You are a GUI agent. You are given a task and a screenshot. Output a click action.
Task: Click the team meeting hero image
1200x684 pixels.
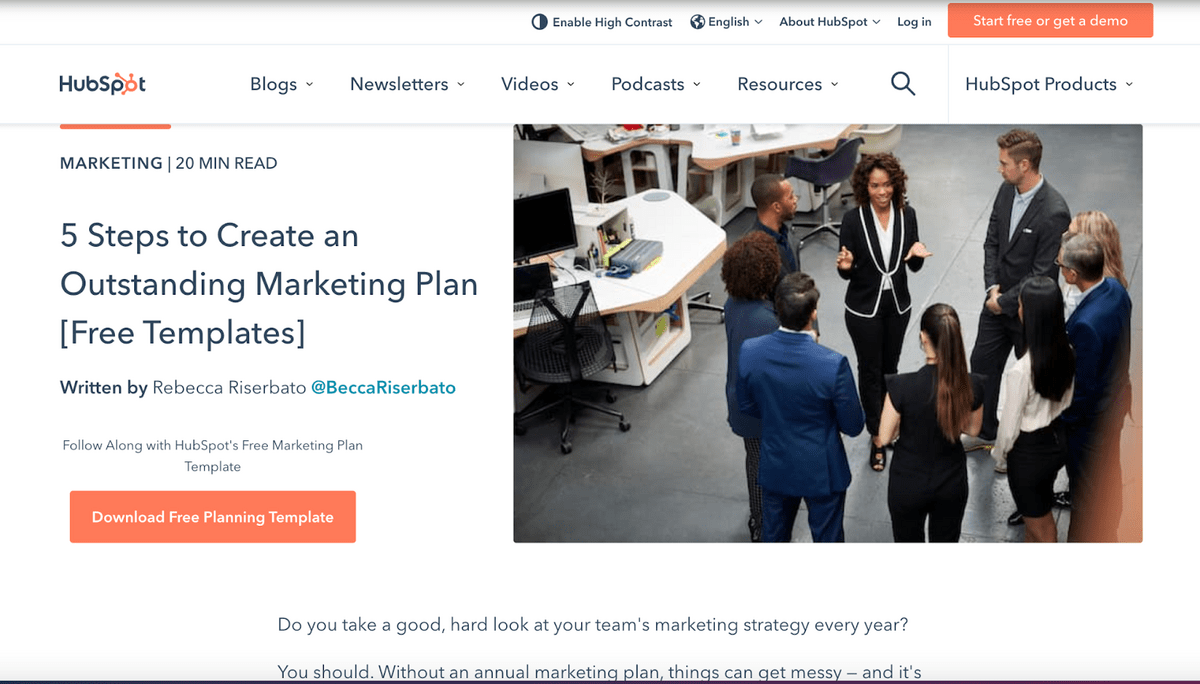click(x=828, y=333)
